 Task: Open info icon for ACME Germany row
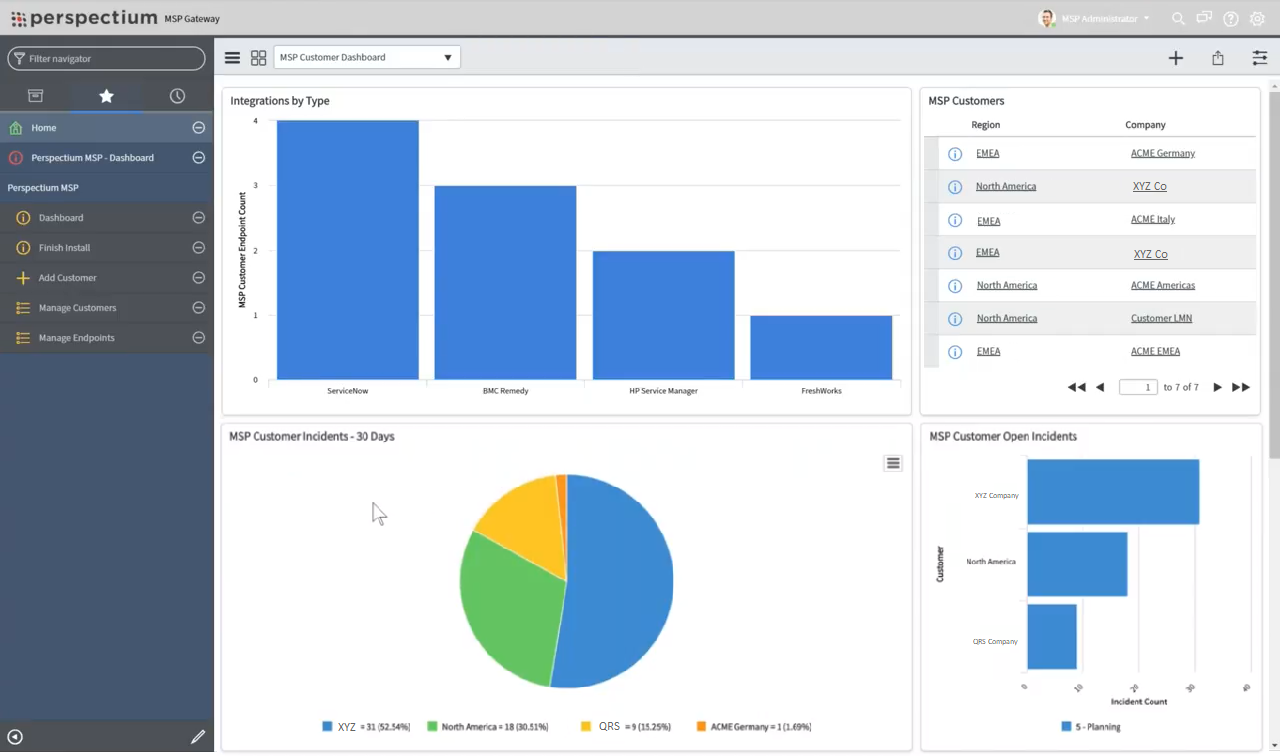(955, 154)
